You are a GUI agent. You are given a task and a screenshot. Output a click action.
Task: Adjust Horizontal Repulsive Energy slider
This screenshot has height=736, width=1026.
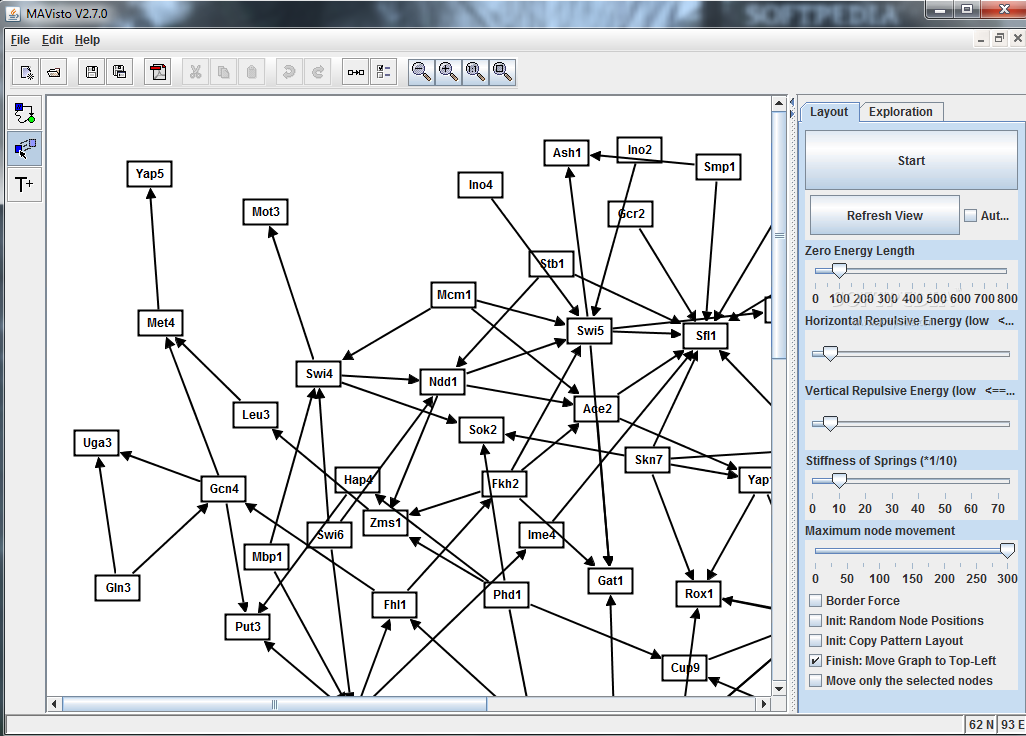coord(830,353)
